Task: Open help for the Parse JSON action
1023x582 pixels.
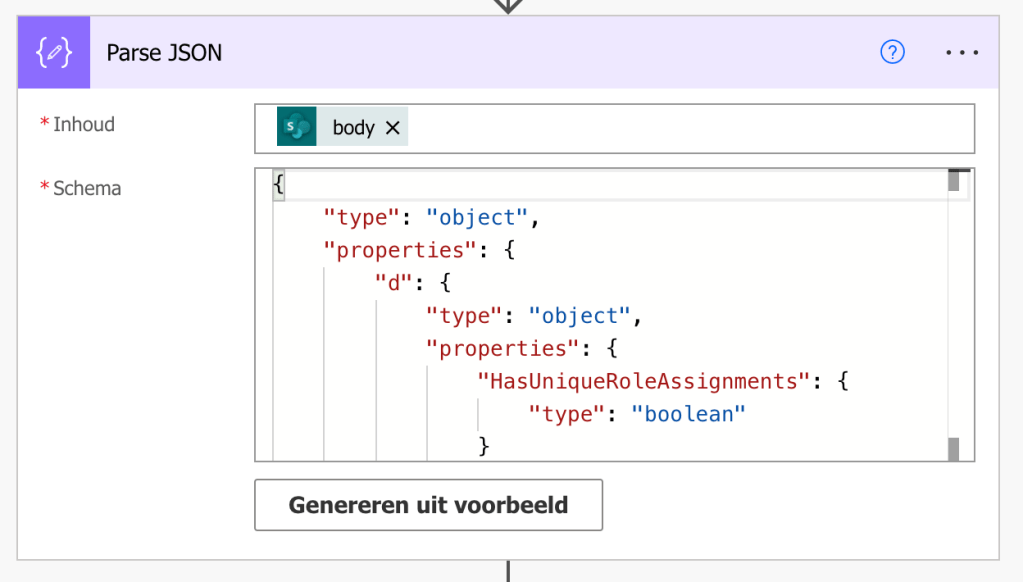Action: point(892,52)
